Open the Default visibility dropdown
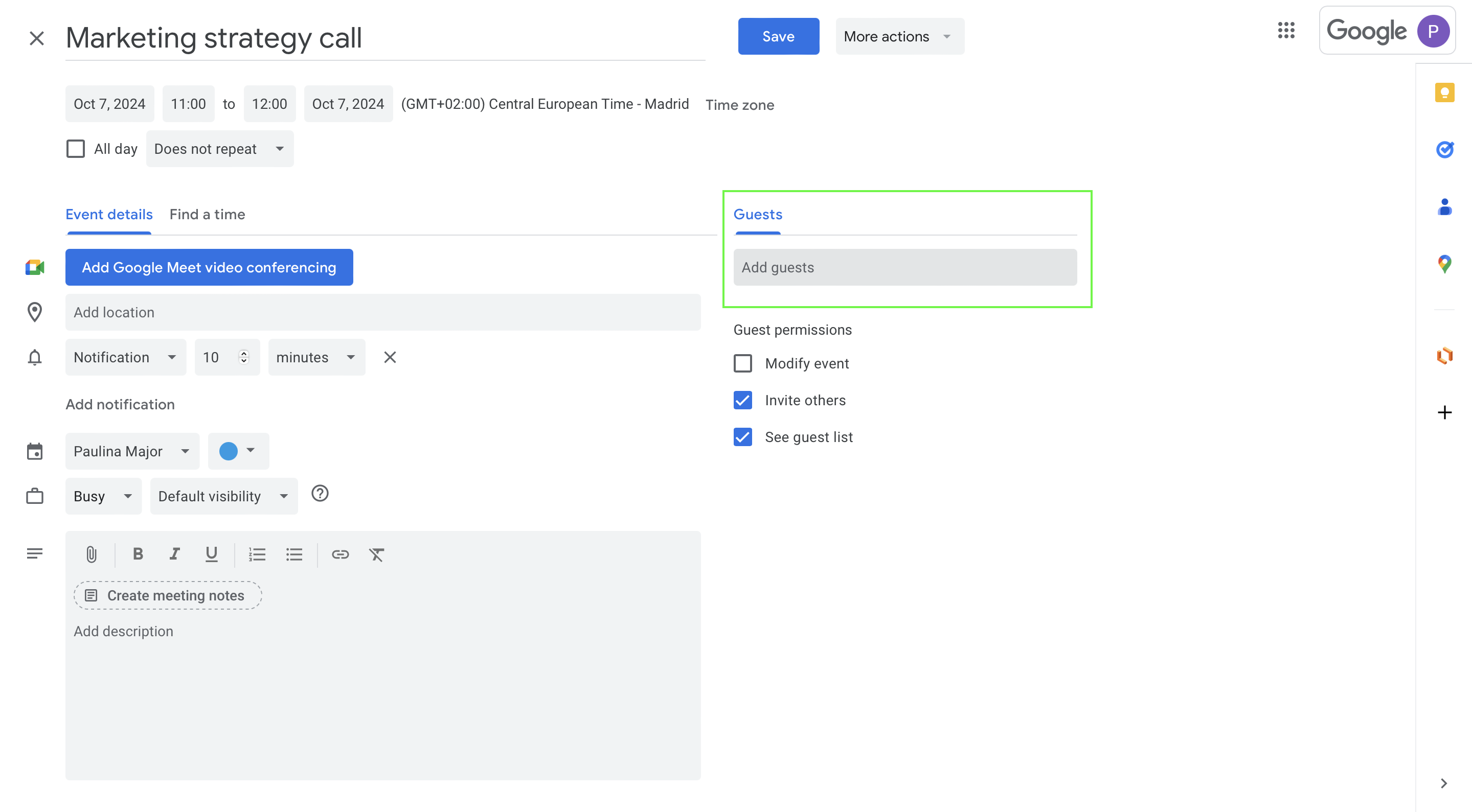The image size is (1472, 812). (x=223, y=496)
